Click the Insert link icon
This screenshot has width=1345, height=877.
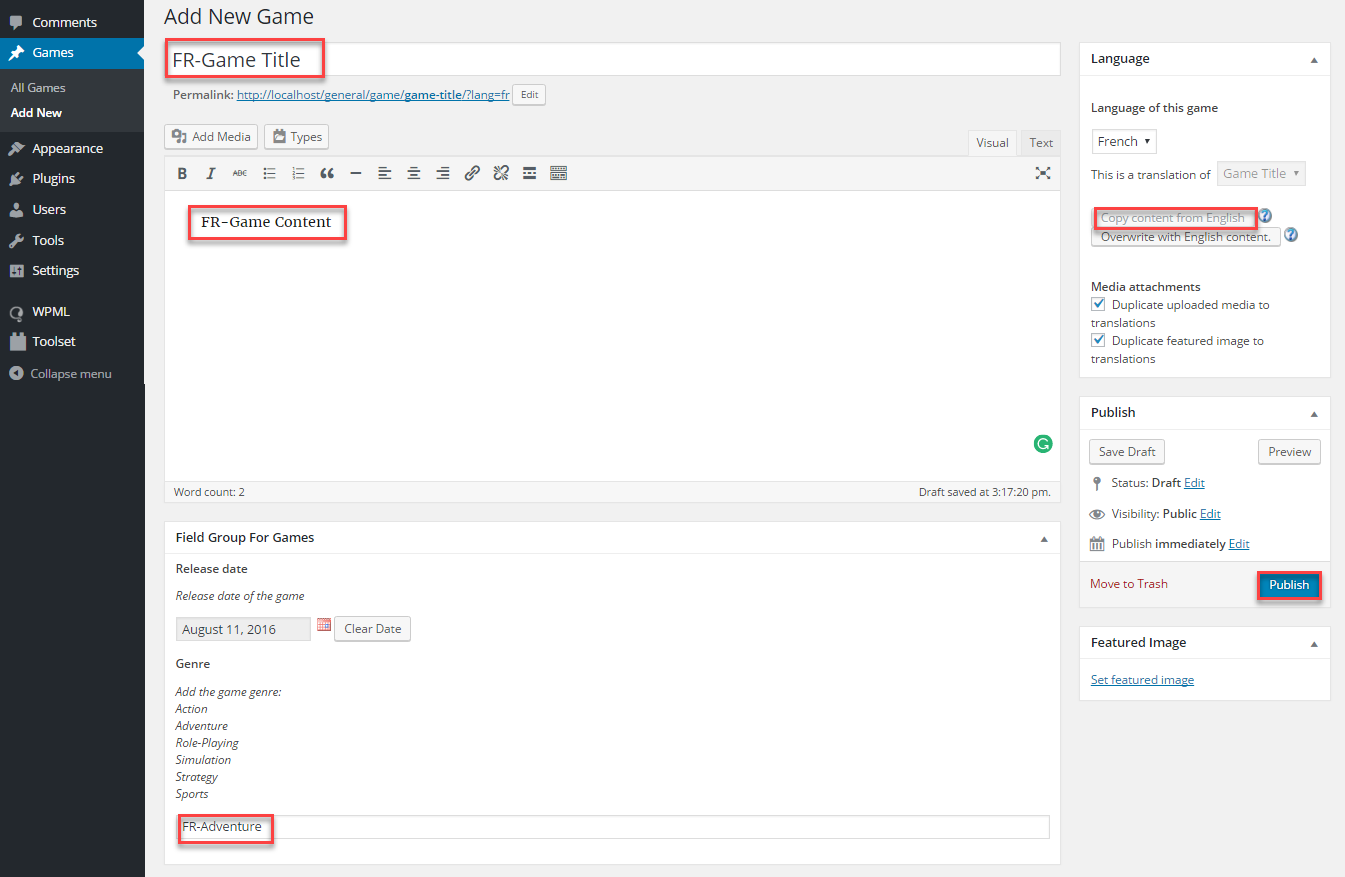click(x=472, y=173)
